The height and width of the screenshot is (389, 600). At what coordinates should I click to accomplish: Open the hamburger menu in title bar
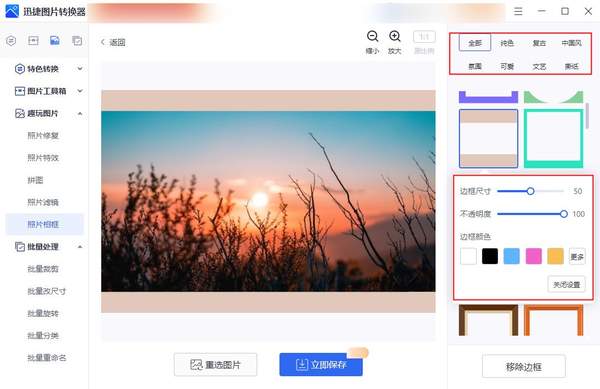[518, 11]
